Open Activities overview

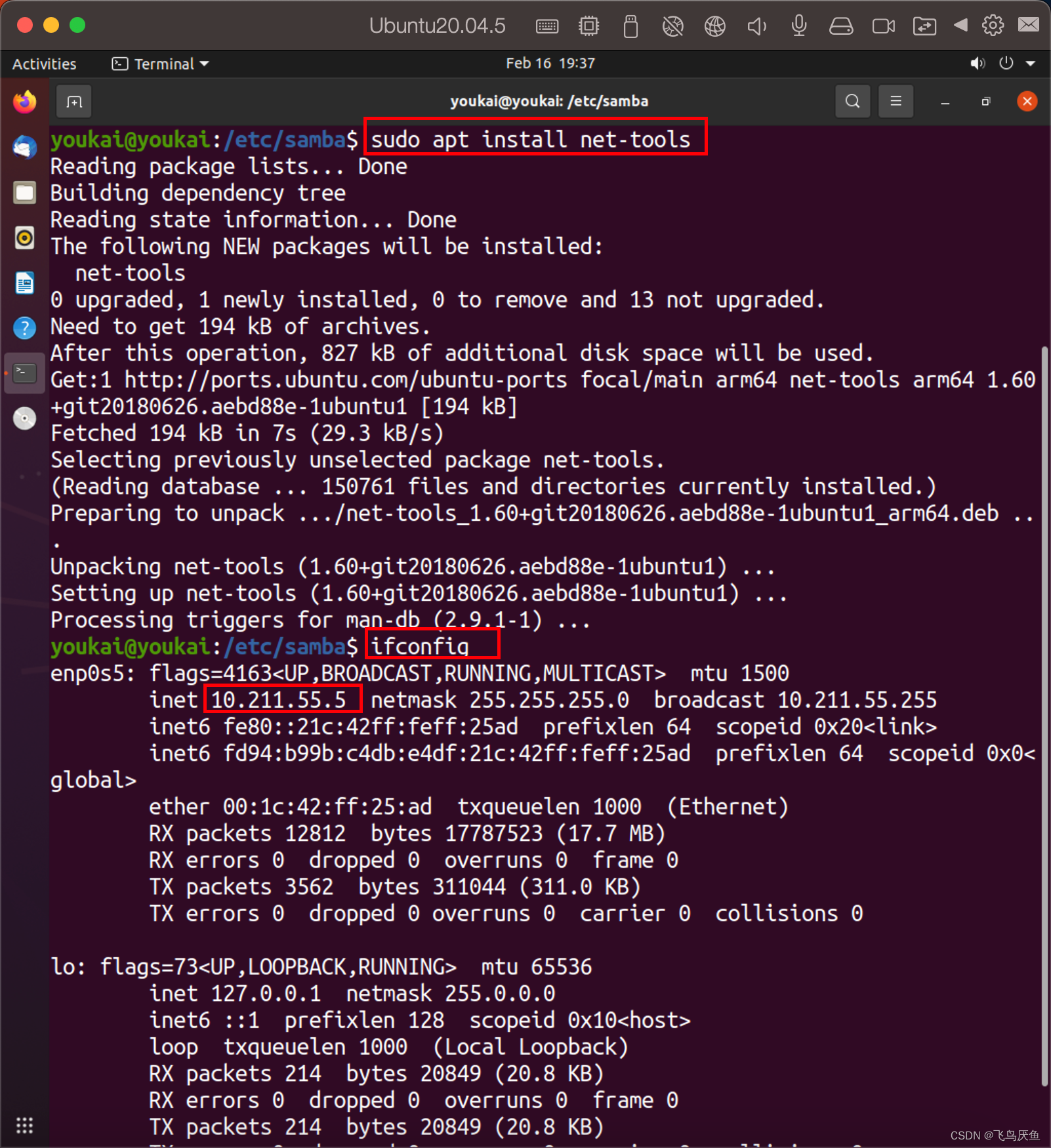coord(44,64)
